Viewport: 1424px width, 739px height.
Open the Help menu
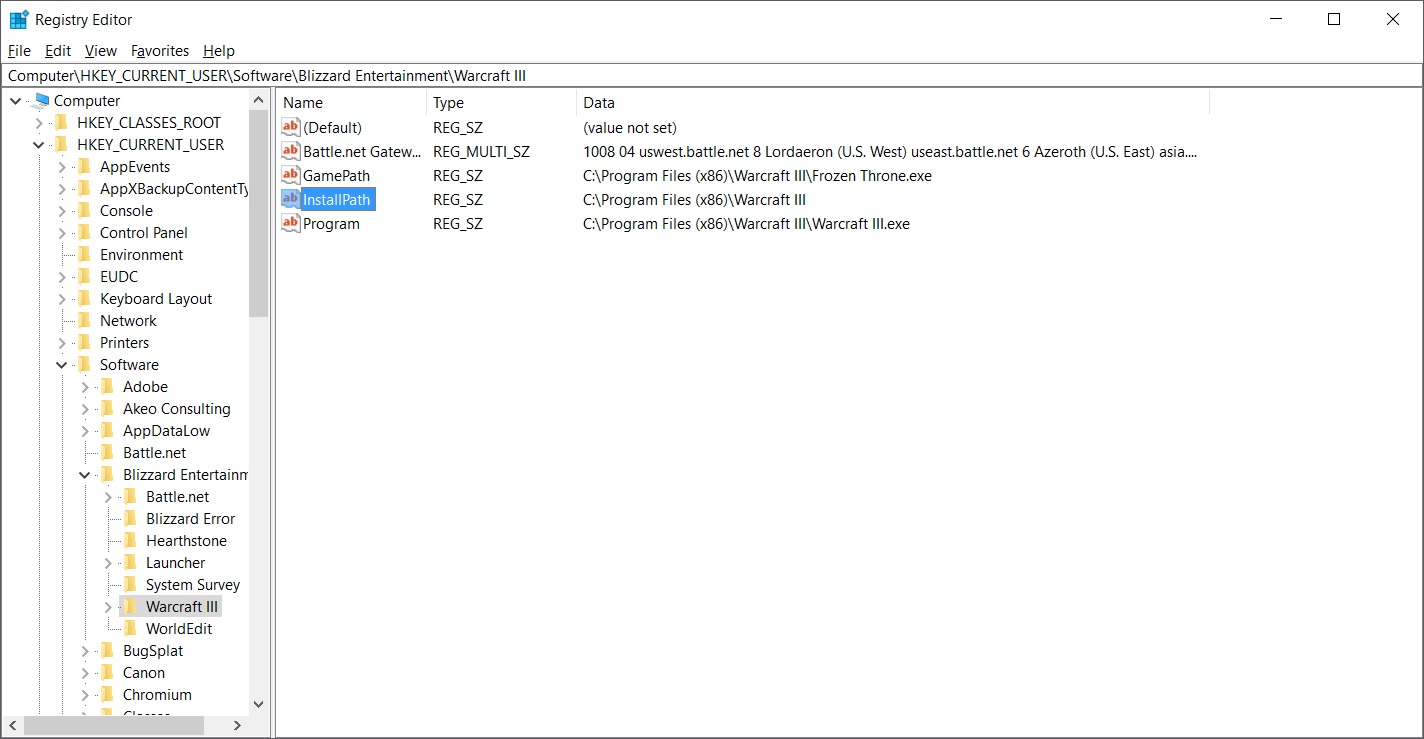[x=218, y=50]
